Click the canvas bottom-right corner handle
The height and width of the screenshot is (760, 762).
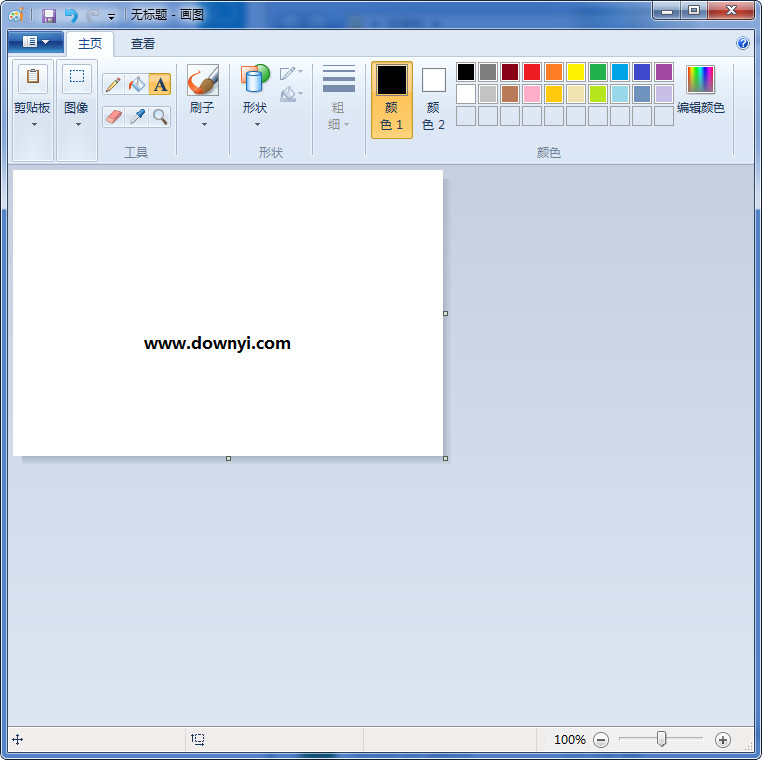(446, 458)
